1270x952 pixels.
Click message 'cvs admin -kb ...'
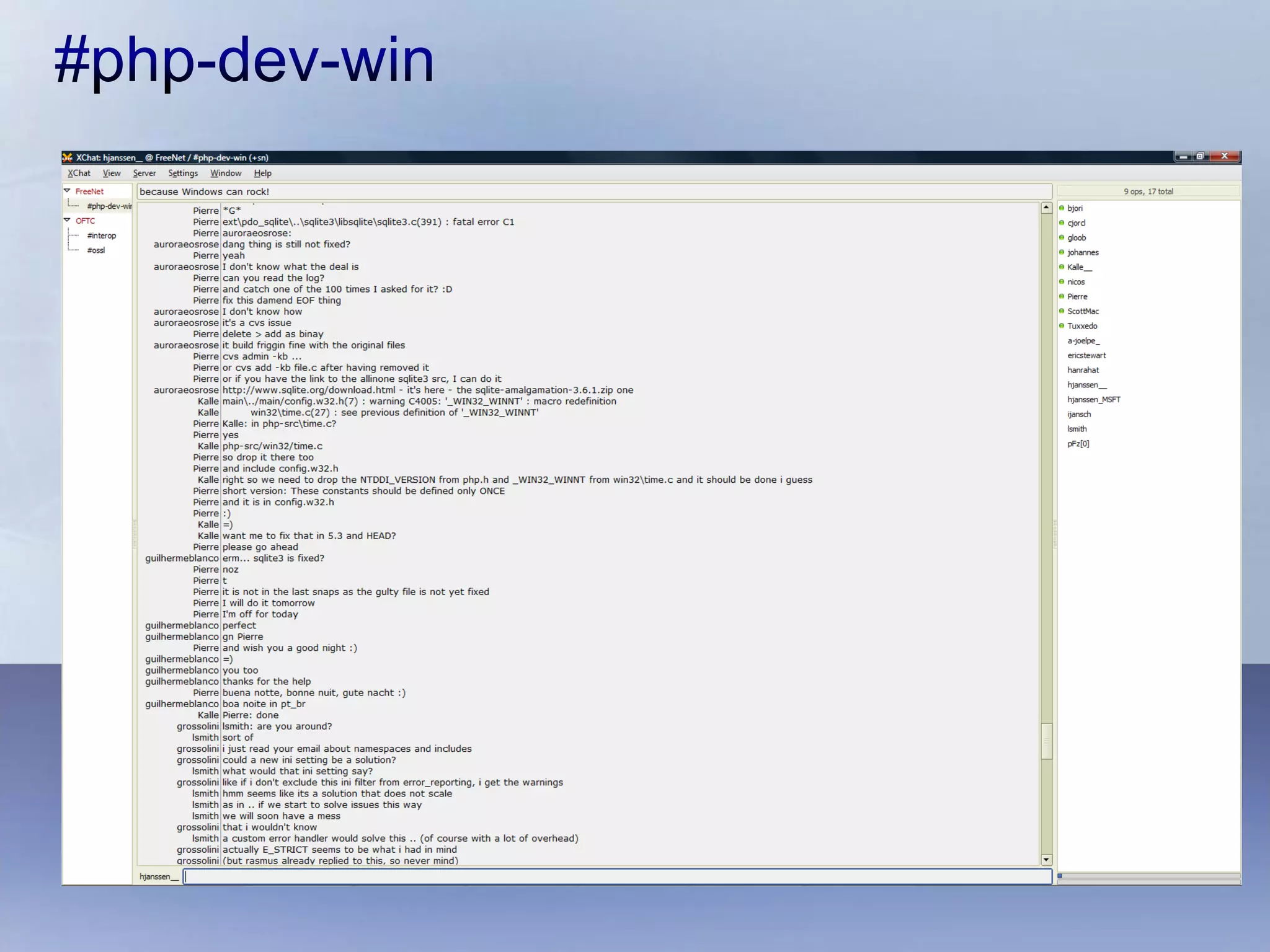[x=262, y=357]
